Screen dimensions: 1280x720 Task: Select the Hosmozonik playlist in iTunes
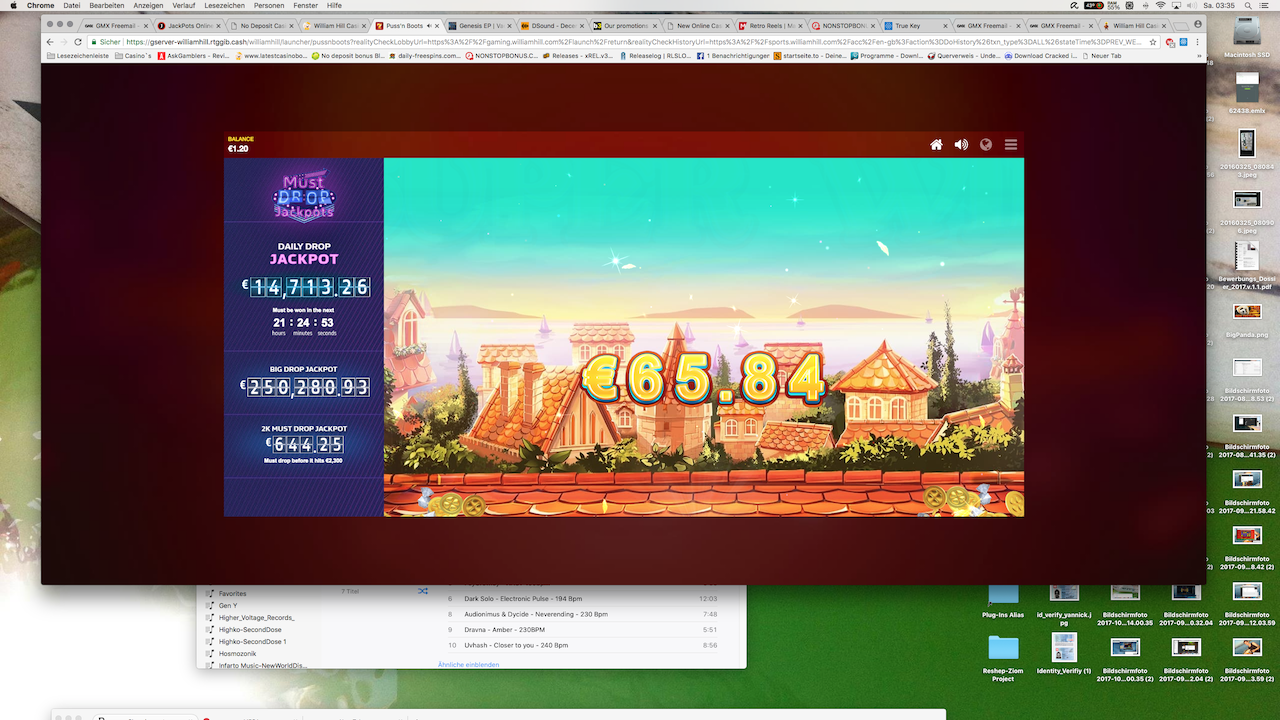tap(238, 653)
